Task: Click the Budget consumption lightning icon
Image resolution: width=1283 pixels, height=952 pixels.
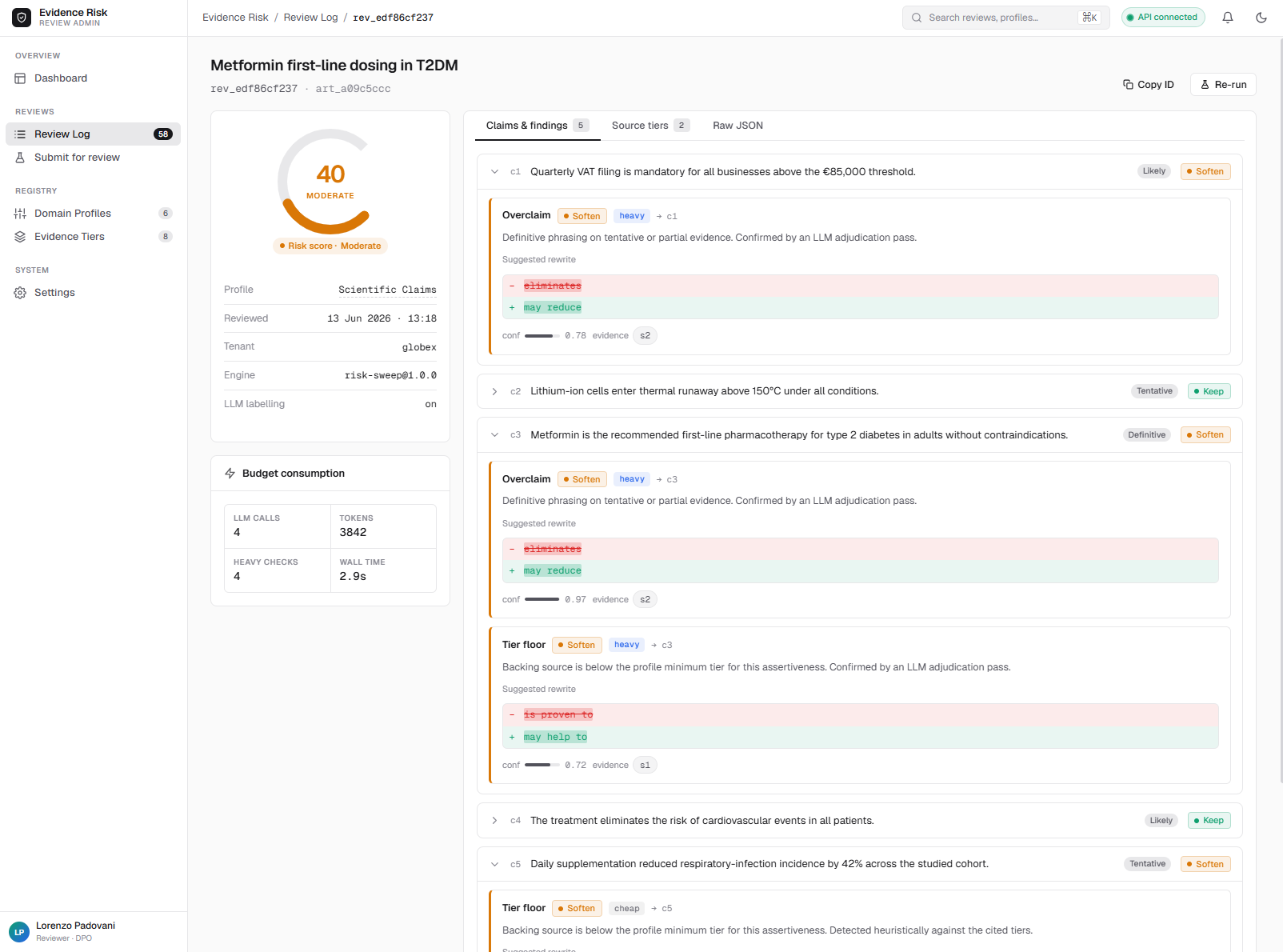Action: [230, 474]
